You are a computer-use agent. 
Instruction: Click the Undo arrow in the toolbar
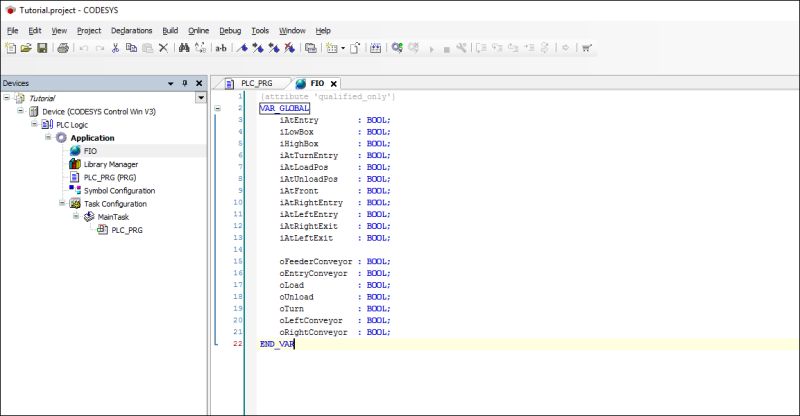point(84,48)
